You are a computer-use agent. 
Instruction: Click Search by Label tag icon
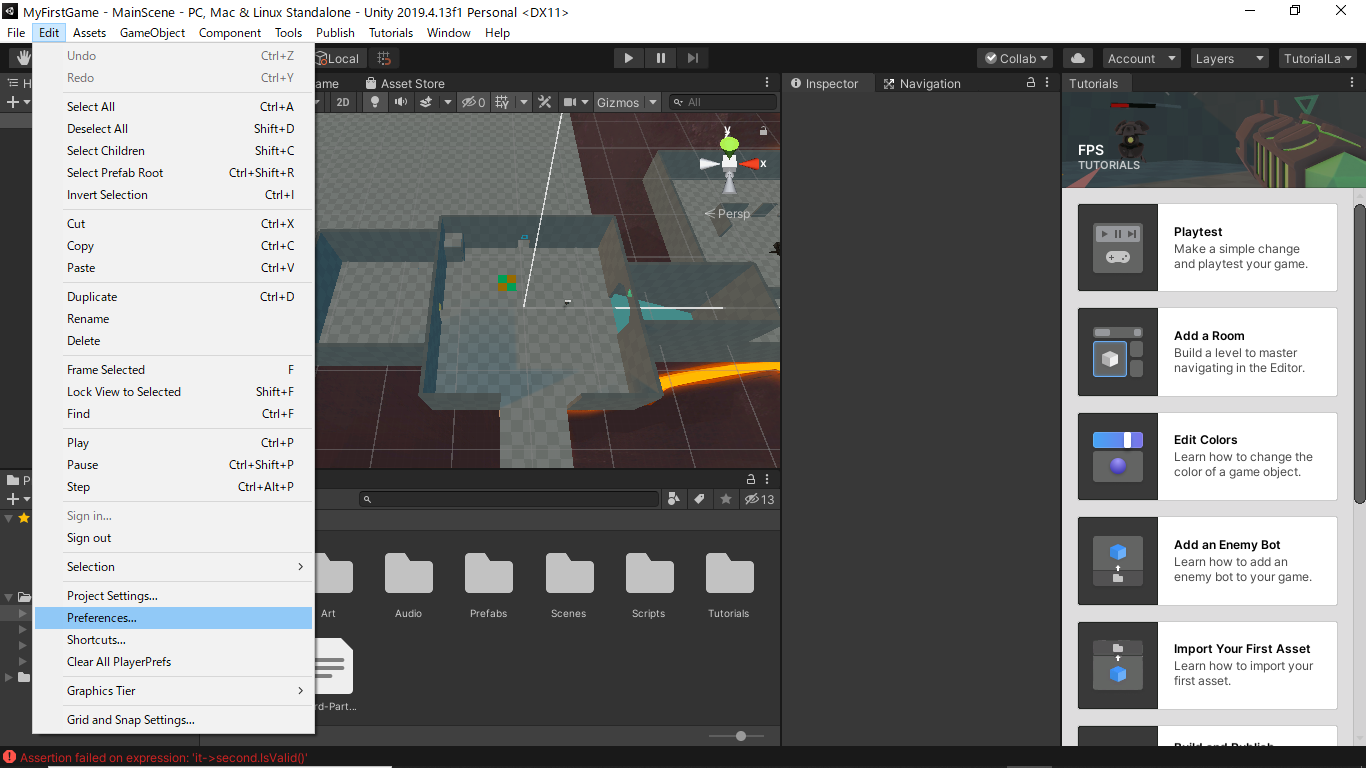(699, 499)
